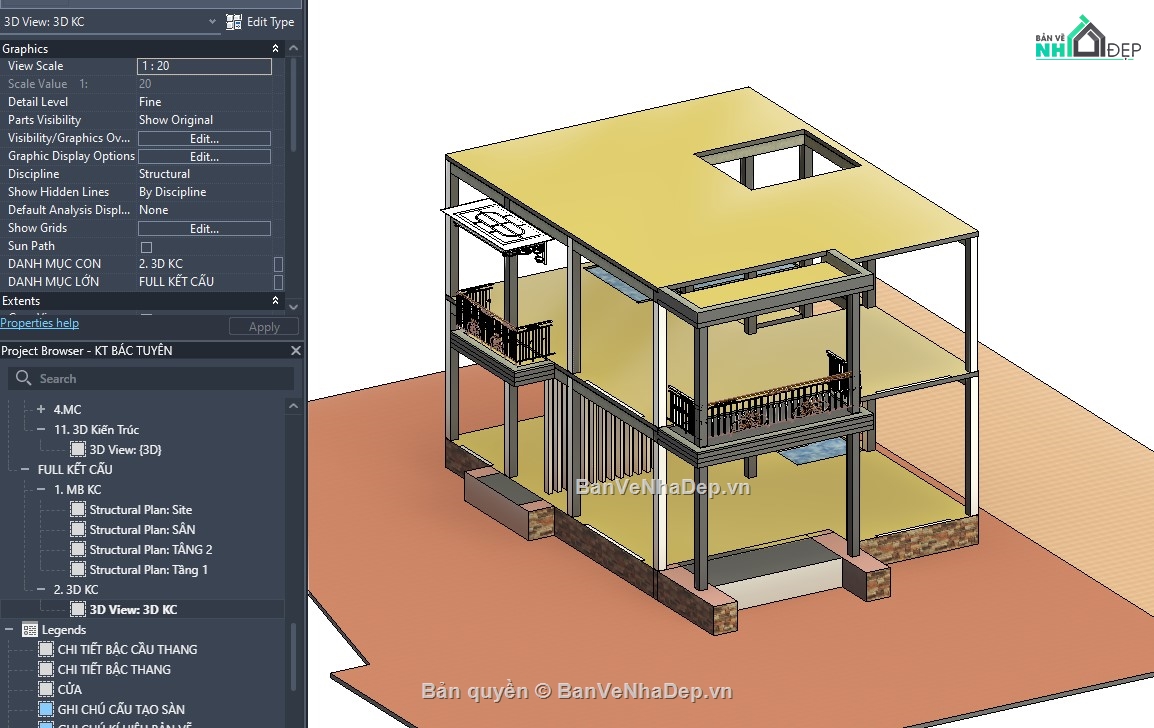Open Structural Plan: SÂN
Viewport: 1154px width, 728px height.
142,530
